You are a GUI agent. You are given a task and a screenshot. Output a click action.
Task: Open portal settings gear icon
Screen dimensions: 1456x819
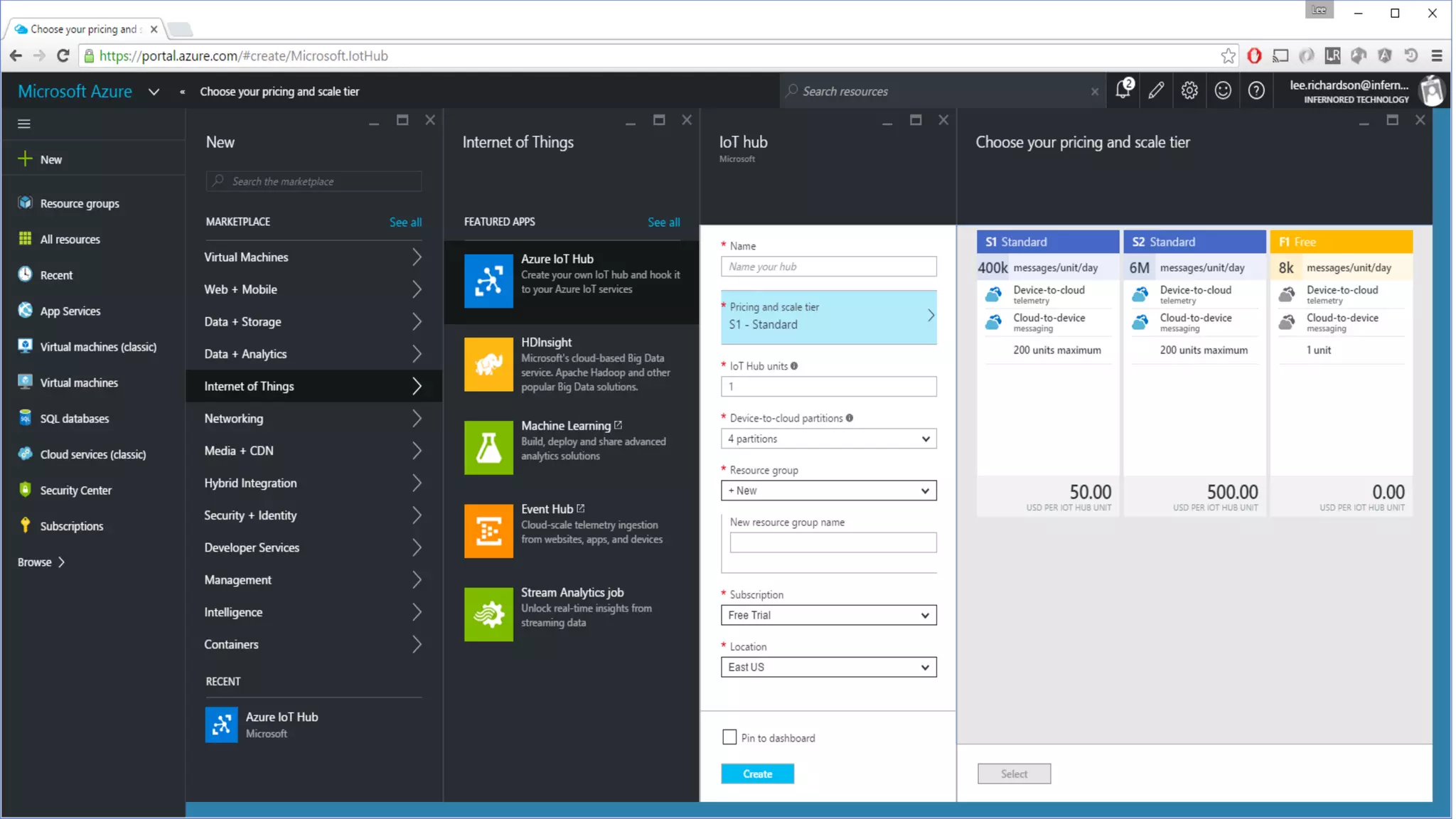click(x=1189, y=90)
